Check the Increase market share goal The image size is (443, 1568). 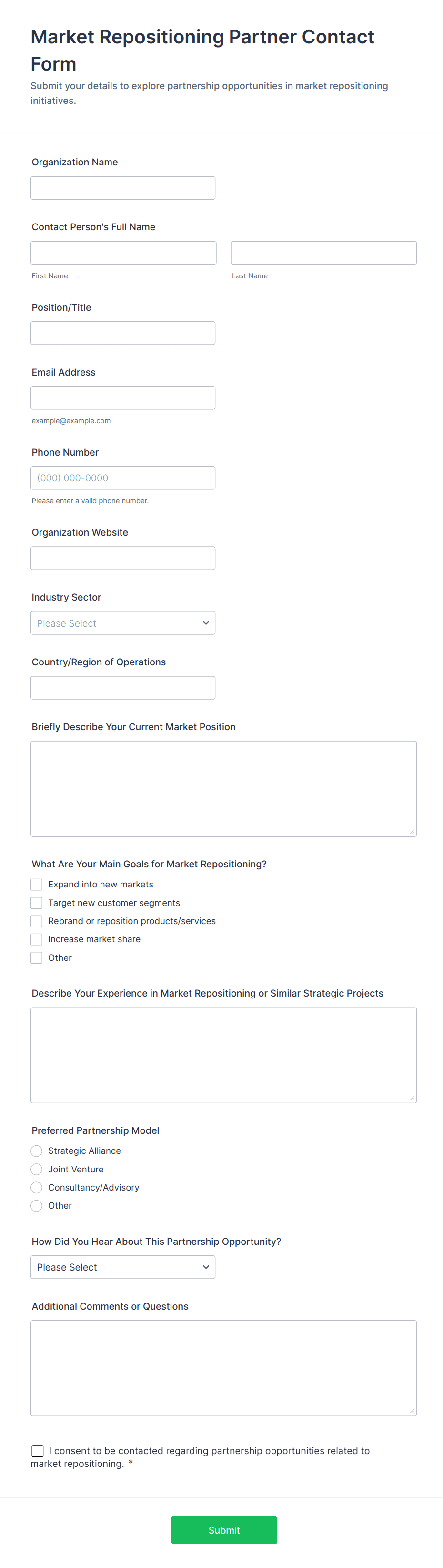pyautogui.click(x=36, y=938)
